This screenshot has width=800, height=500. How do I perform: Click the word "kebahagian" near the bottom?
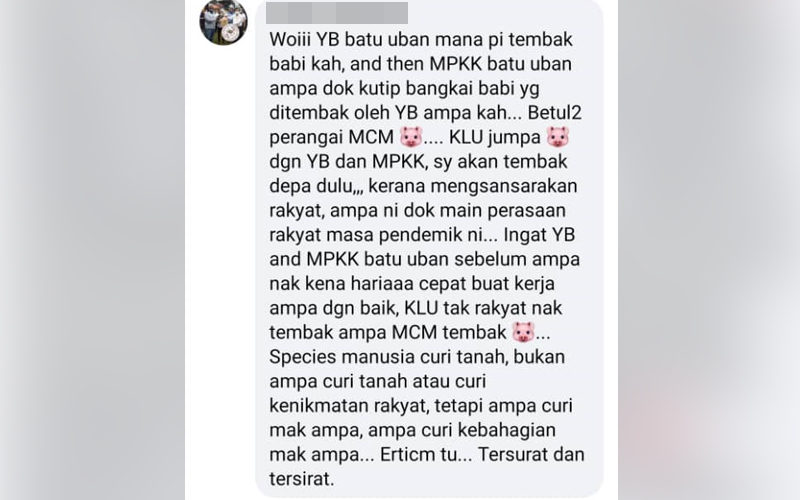506,431
